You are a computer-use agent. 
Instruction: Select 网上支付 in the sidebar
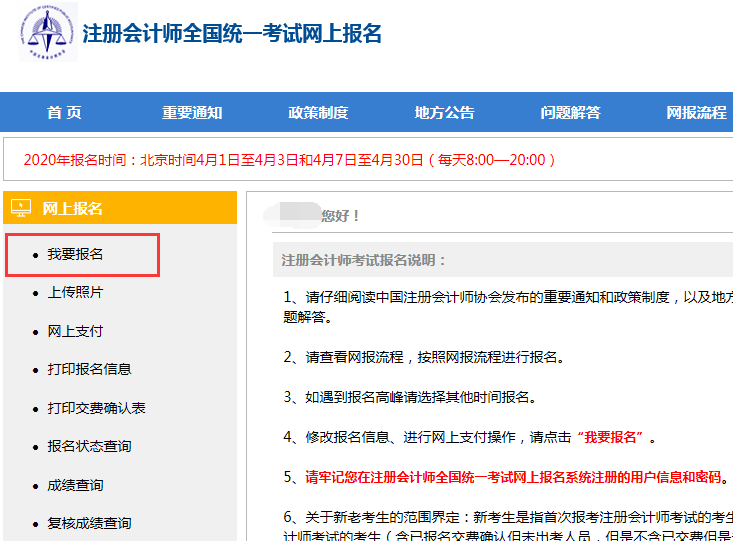click(75, 331)
